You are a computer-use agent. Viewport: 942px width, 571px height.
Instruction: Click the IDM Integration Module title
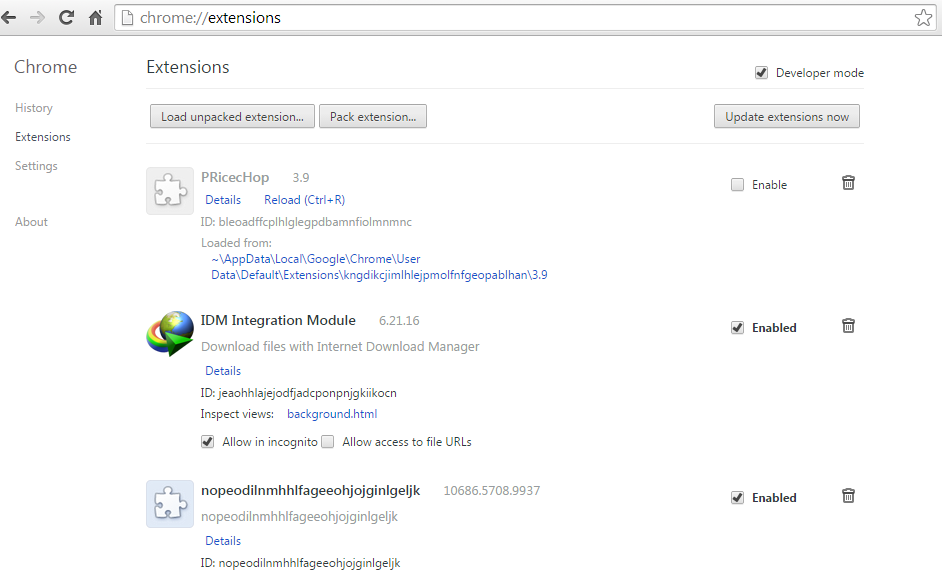click(278, 320)
